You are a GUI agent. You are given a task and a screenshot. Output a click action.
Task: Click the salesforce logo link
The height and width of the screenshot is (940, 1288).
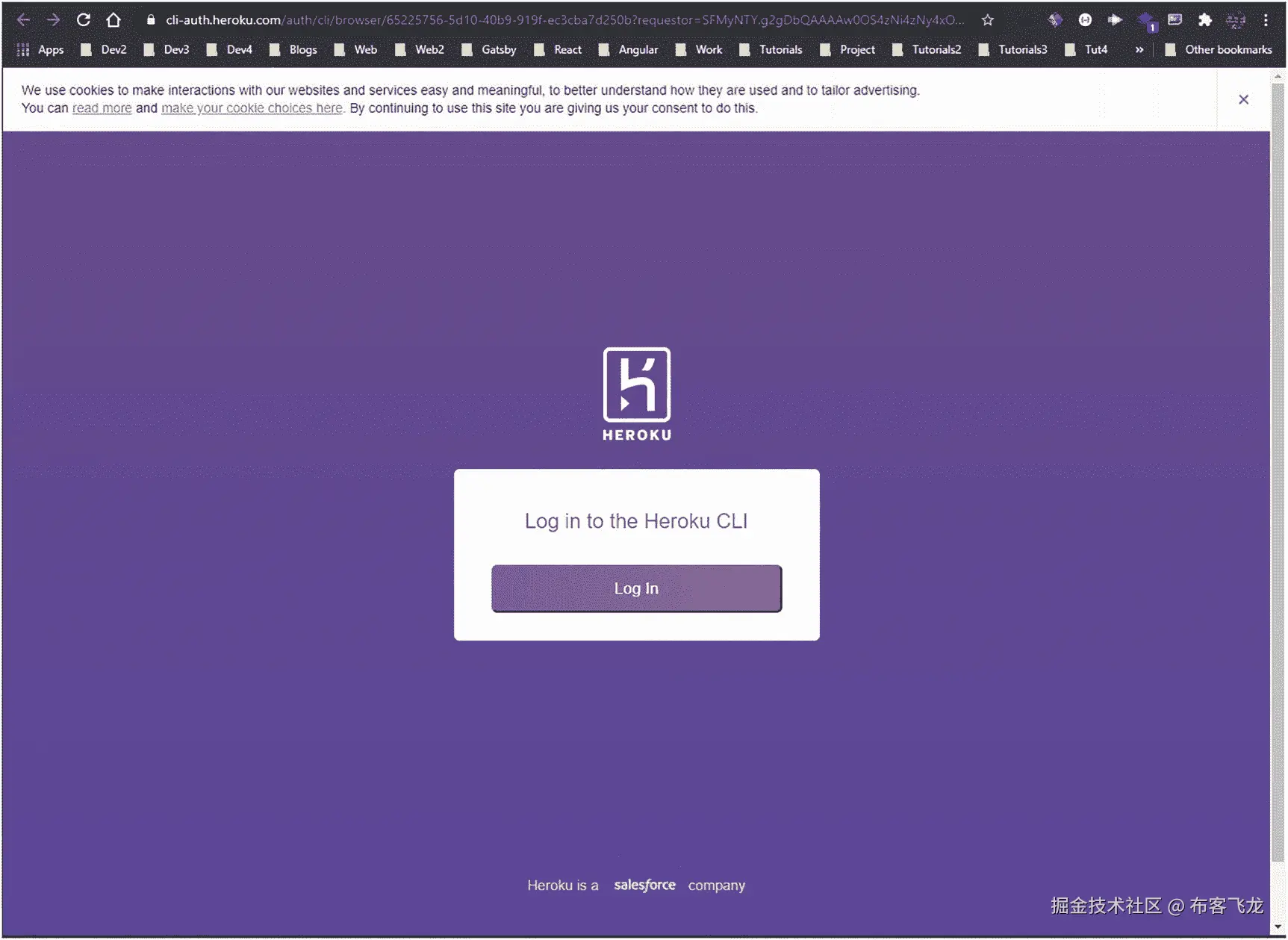pyautogui.click(x=644, y=885)
